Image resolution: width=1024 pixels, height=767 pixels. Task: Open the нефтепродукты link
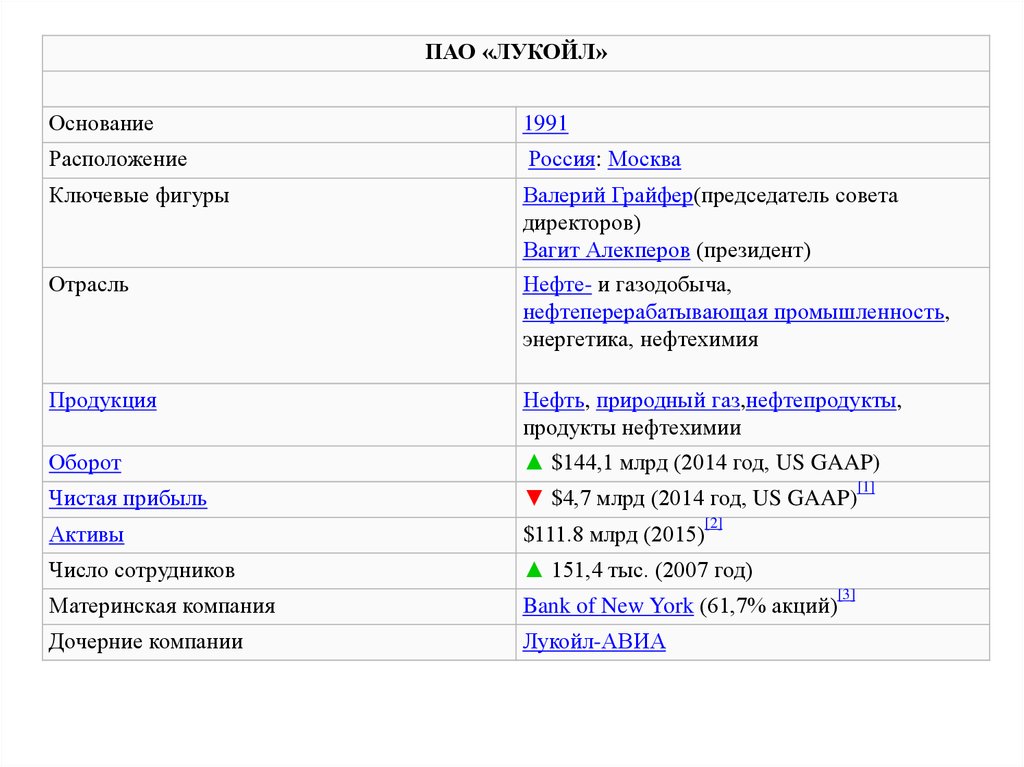(x=821, y=400)
